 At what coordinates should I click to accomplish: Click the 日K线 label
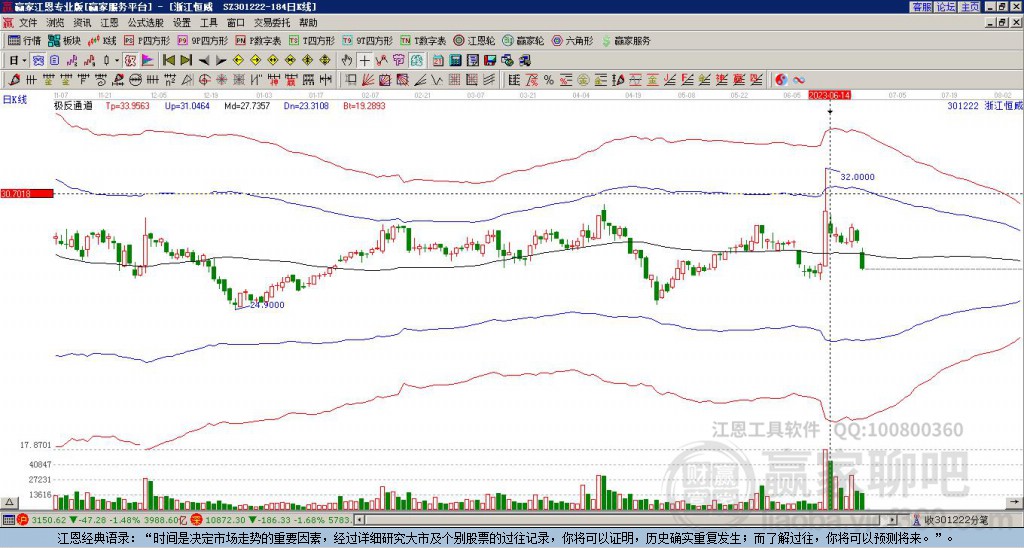[x=14, y=99]
